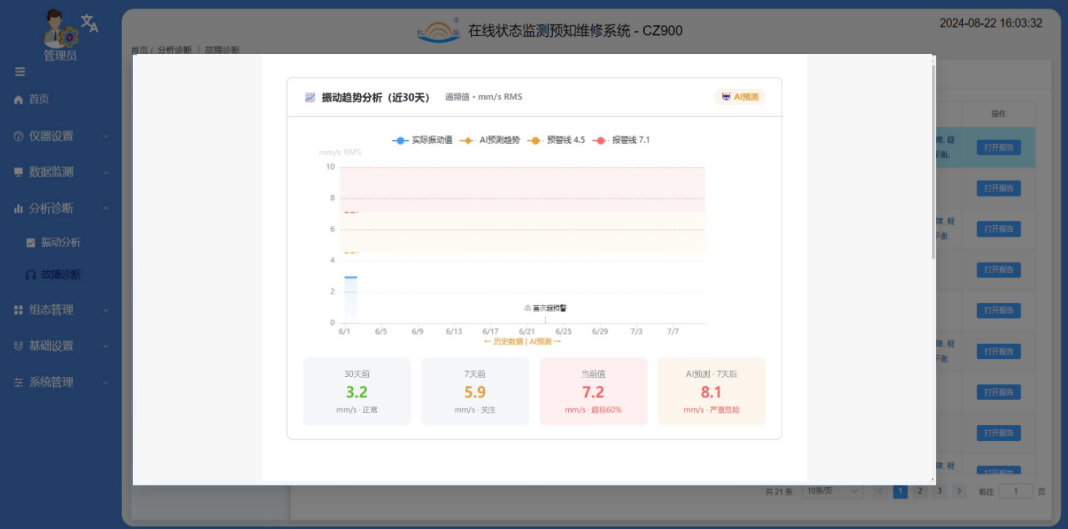Expand the 仪器设置 menu
This screenshot has width=1068, height=529.
[x=61, y=136]
